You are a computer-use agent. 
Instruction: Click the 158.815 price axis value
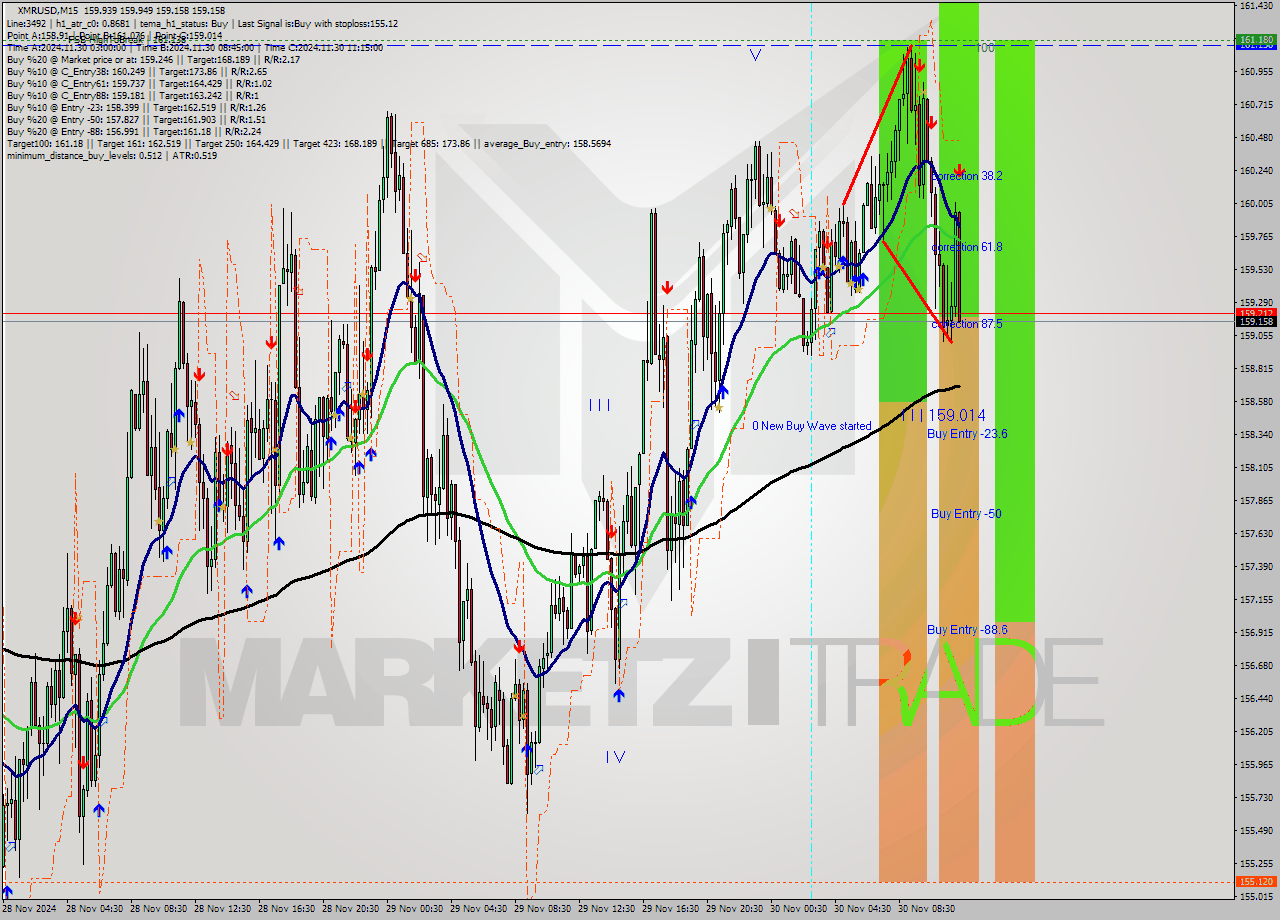pyautogui.click(x=1256, y=369)
